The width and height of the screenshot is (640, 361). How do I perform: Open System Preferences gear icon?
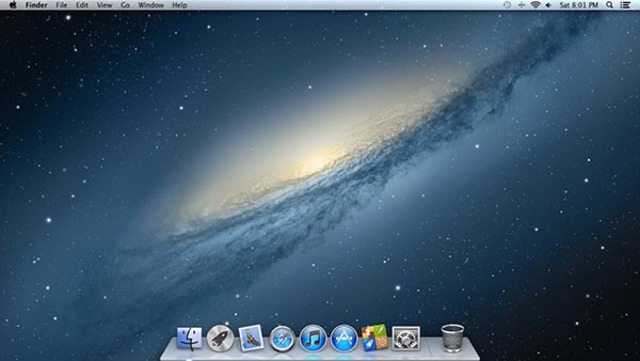point(406,338)
